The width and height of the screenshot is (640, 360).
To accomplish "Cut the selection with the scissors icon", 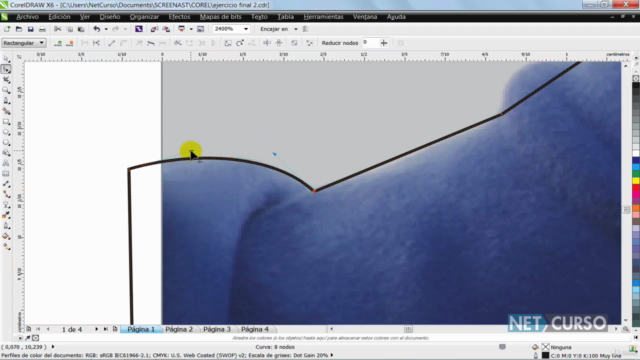I will tap(58, 29).
